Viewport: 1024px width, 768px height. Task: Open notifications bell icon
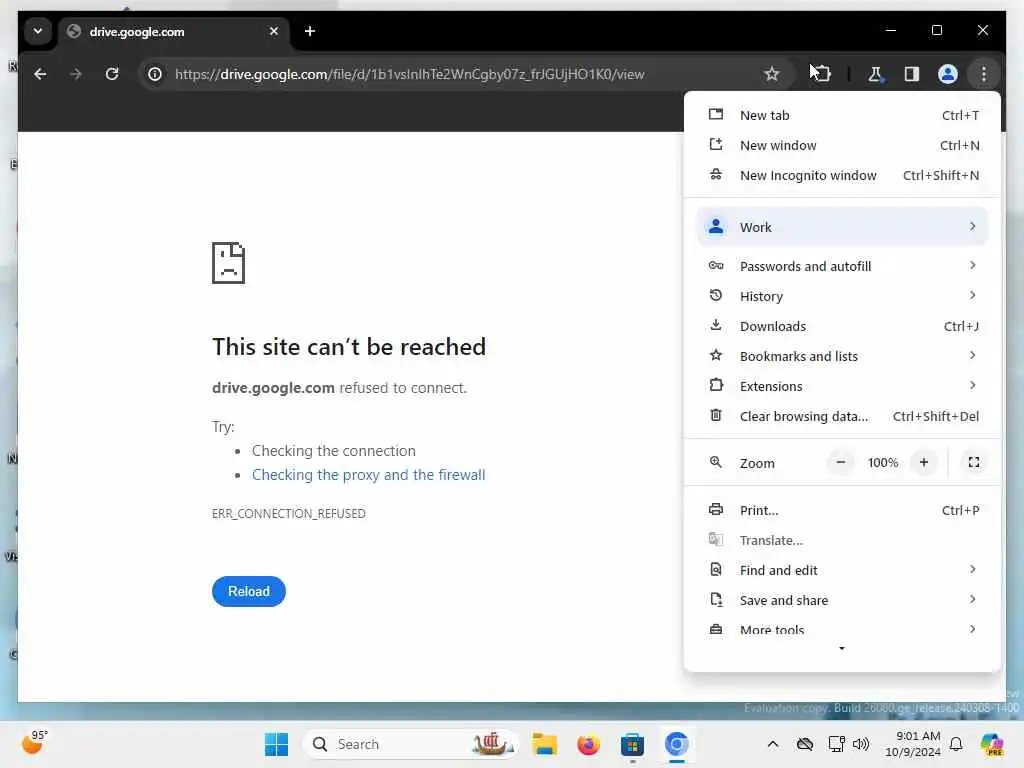point(956,744)
